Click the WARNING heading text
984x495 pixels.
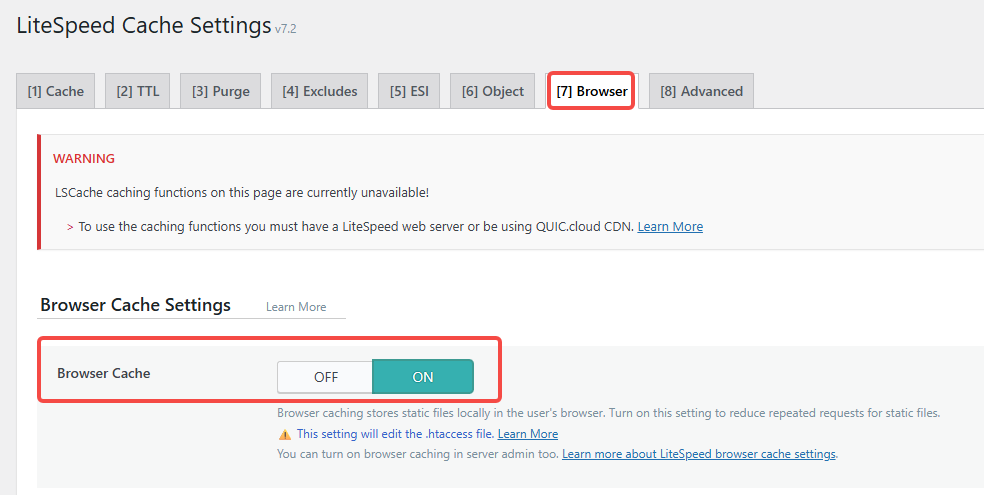[x=83, y=159]
